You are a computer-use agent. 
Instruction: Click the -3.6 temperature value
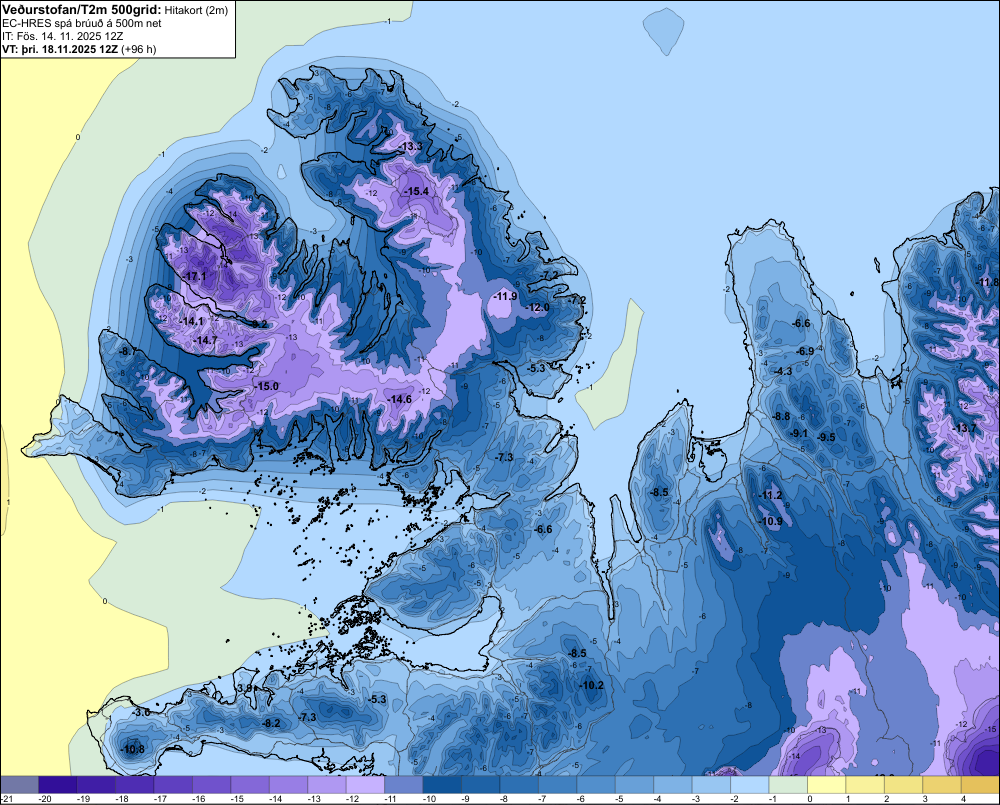[x=142, y=713]
